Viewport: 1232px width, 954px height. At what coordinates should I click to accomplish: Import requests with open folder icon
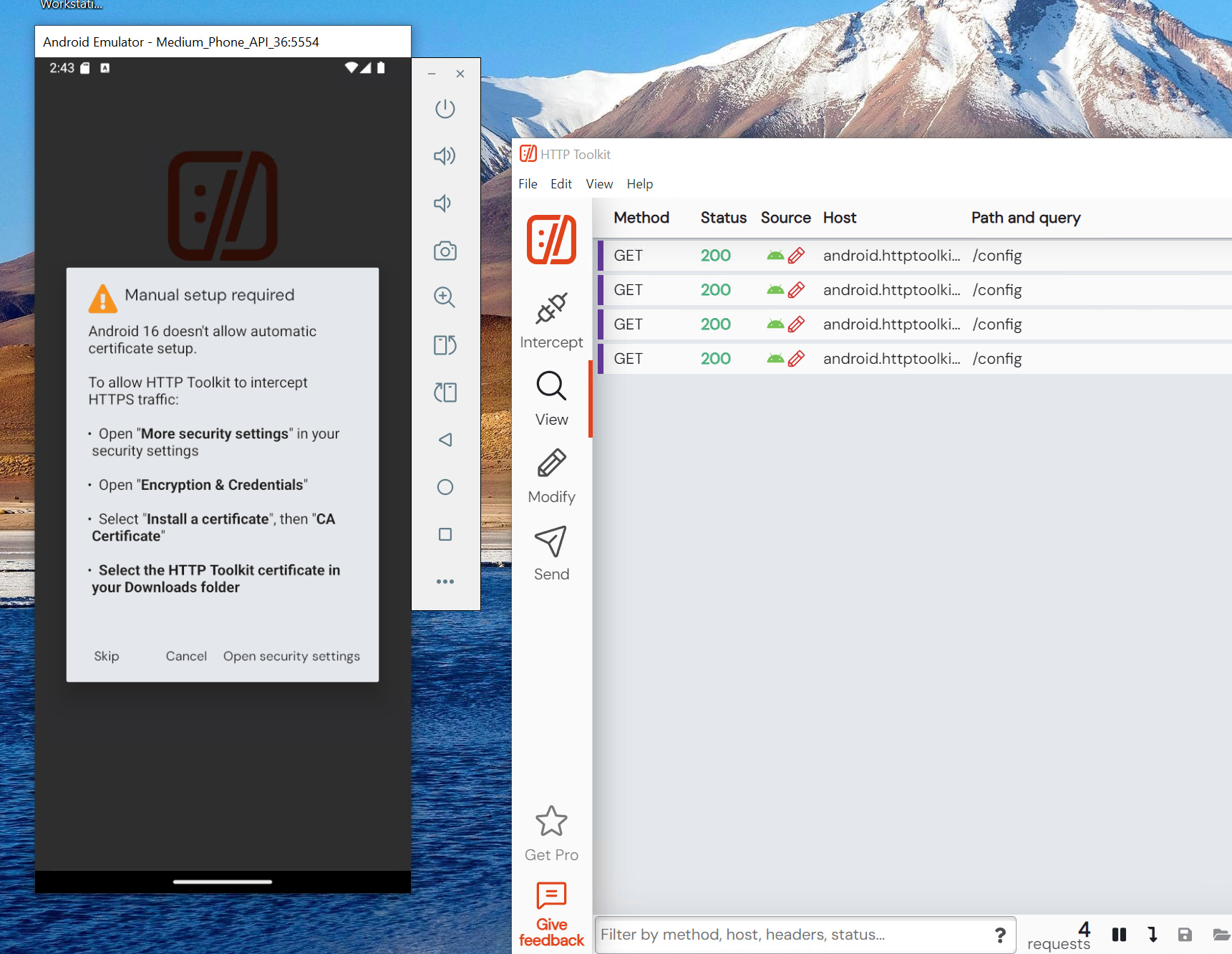click(1221, 935)
